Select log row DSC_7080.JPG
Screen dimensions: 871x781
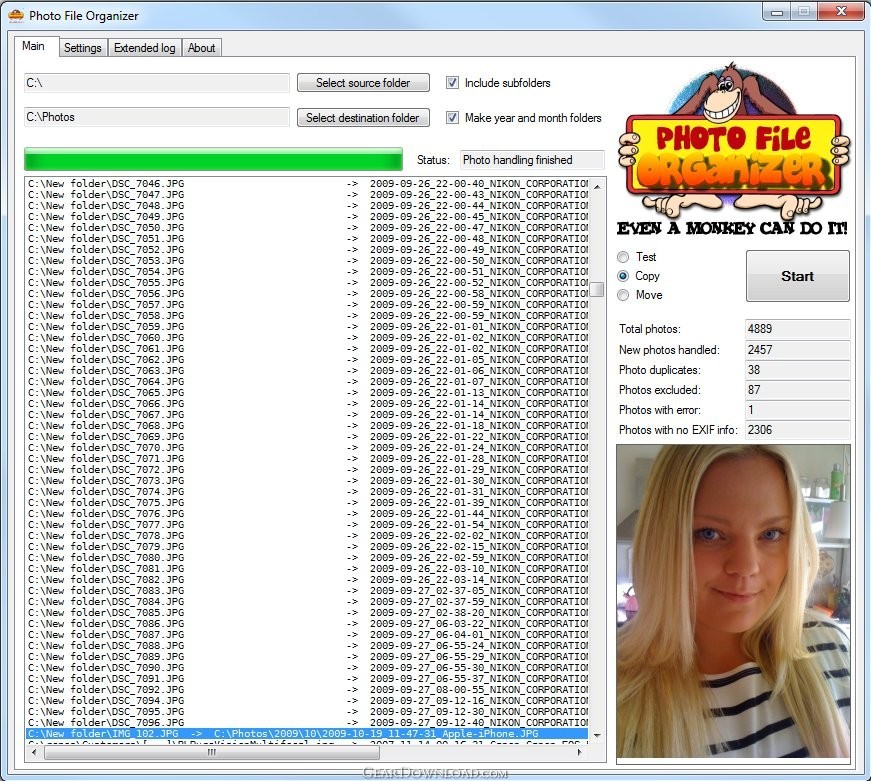pos(307,557)
